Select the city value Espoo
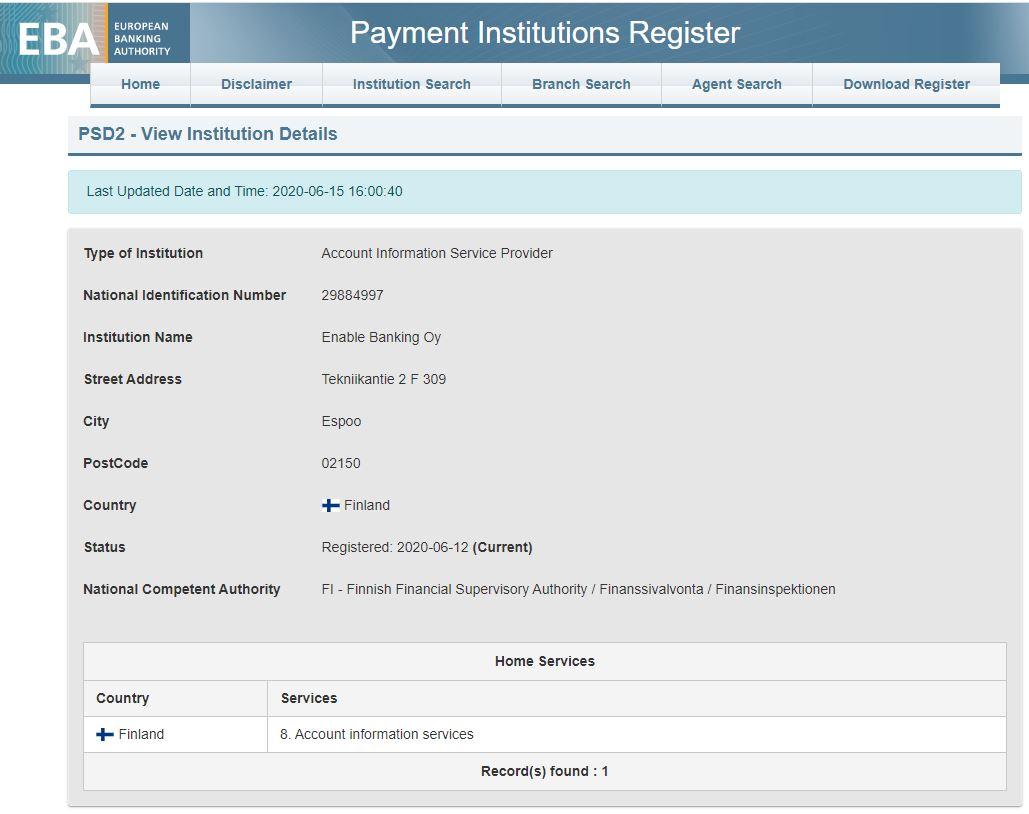 pyautogui.click(x=341, y=421)
